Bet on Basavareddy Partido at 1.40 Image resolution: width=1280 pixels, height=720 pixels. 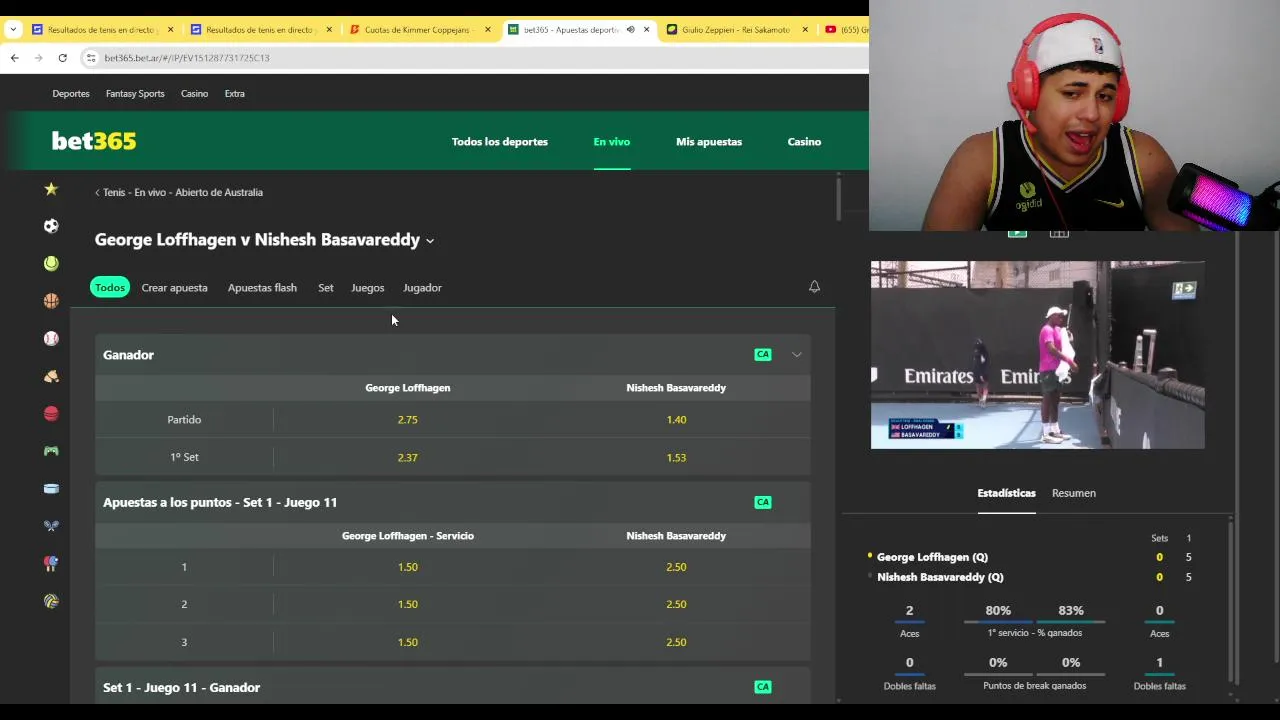tap(676, 419)
